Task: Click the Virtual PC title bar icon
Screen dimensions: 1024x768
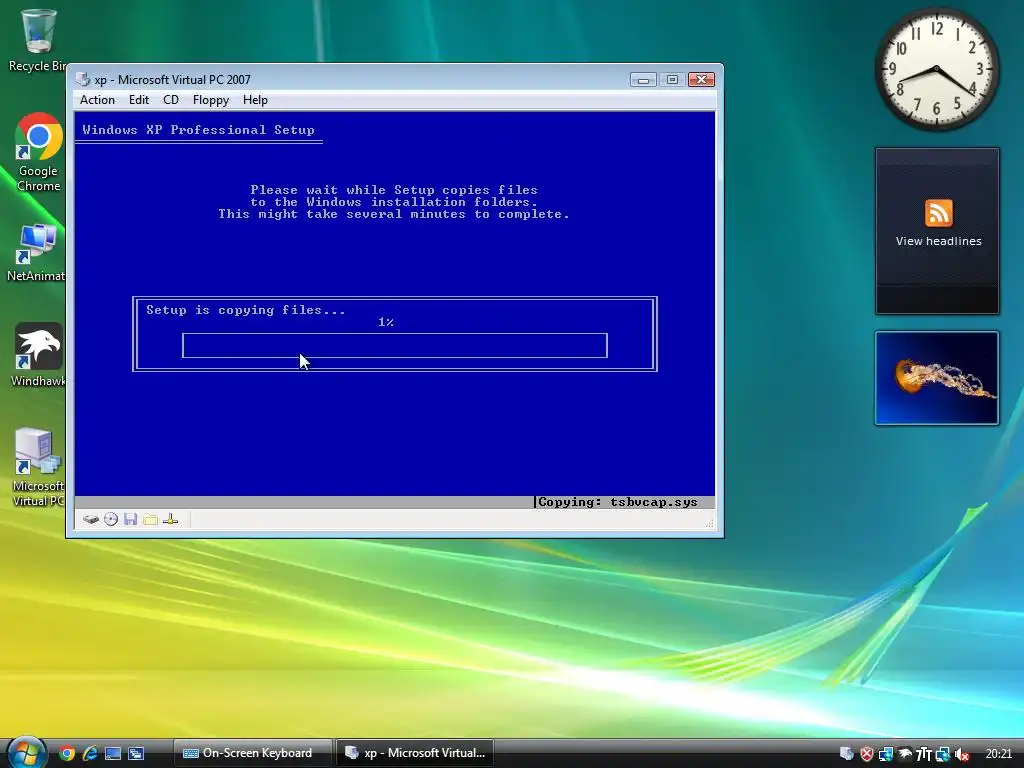Action: 83,80
